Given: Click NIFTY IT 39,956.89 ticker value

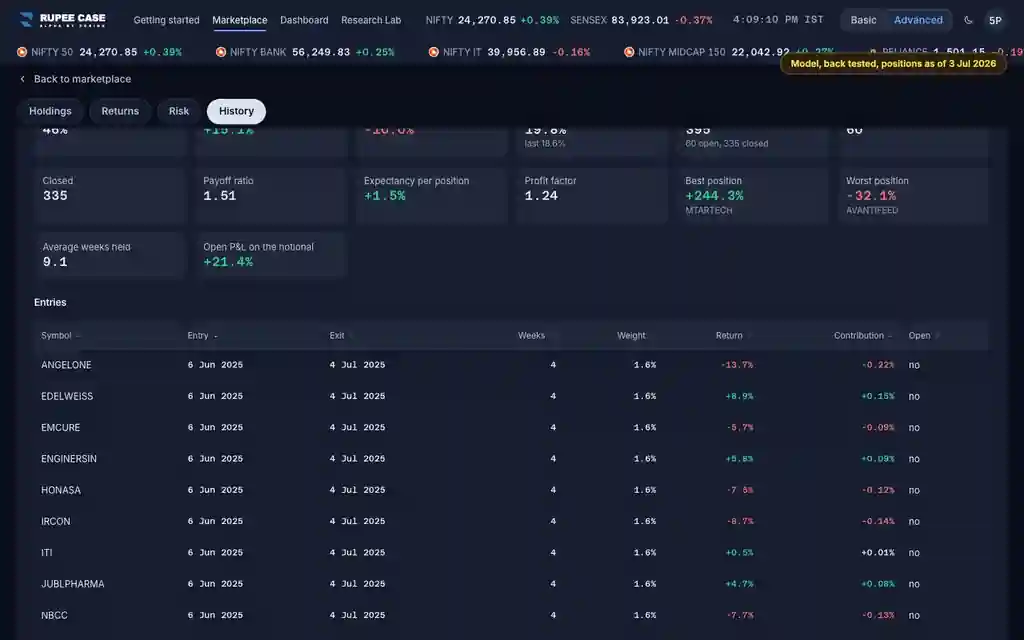Looking at the screenshot, I should click(x=516, y=52).
